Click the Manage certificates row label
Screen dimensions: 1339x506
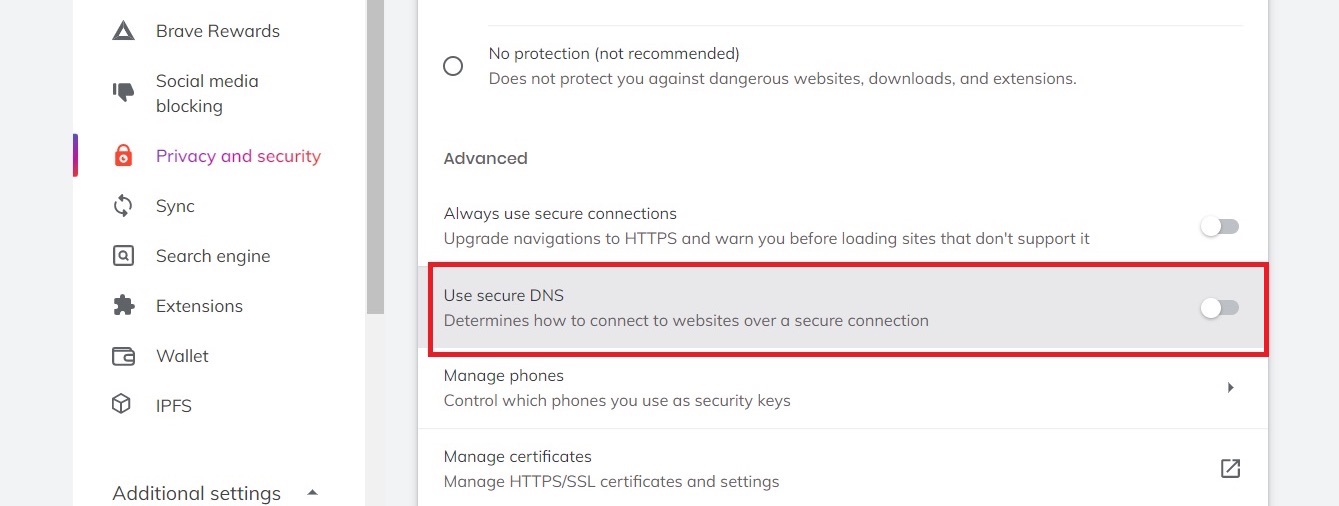tap(518, 457)
